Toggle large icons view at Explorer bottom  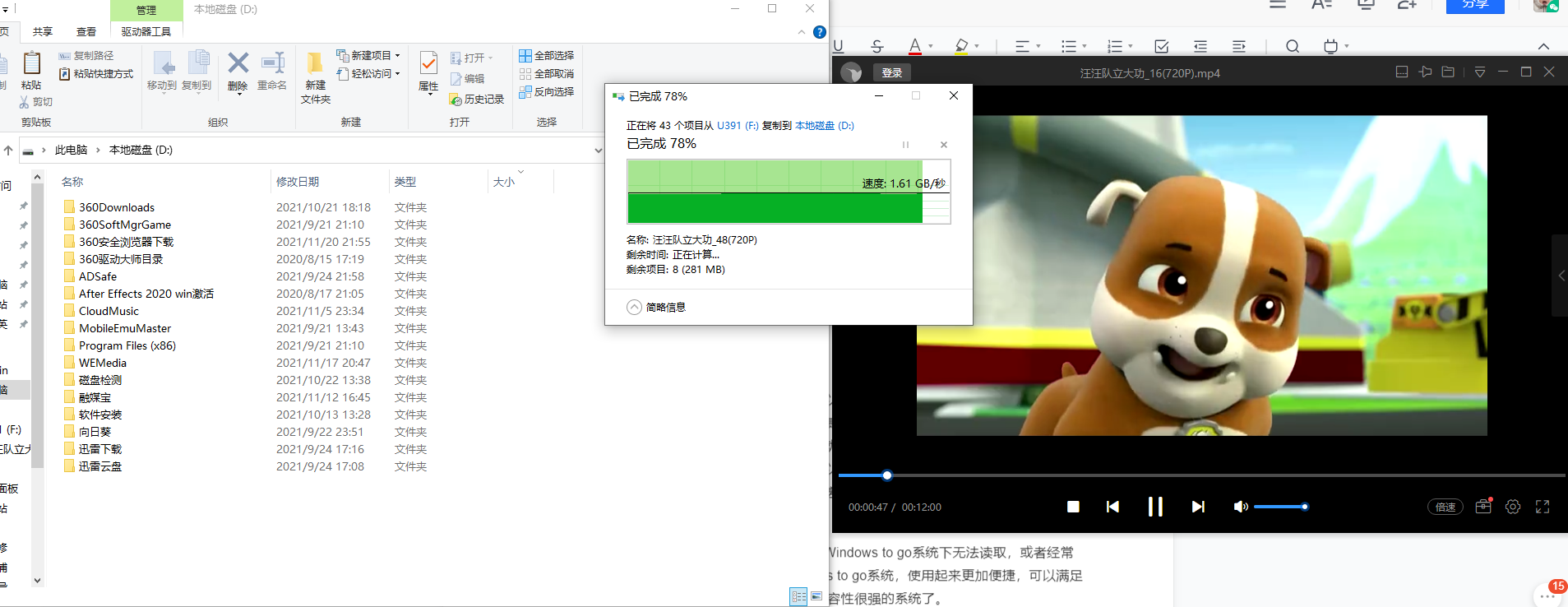coord(816,596)
